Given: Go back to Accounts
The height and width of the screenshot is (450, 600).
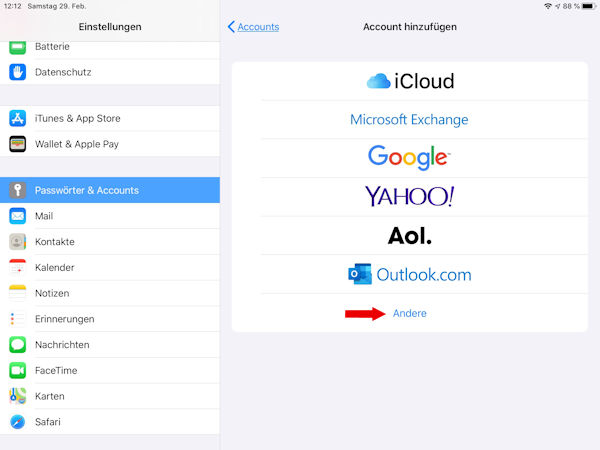Looking at the screenshot, I should coord(253,27).
